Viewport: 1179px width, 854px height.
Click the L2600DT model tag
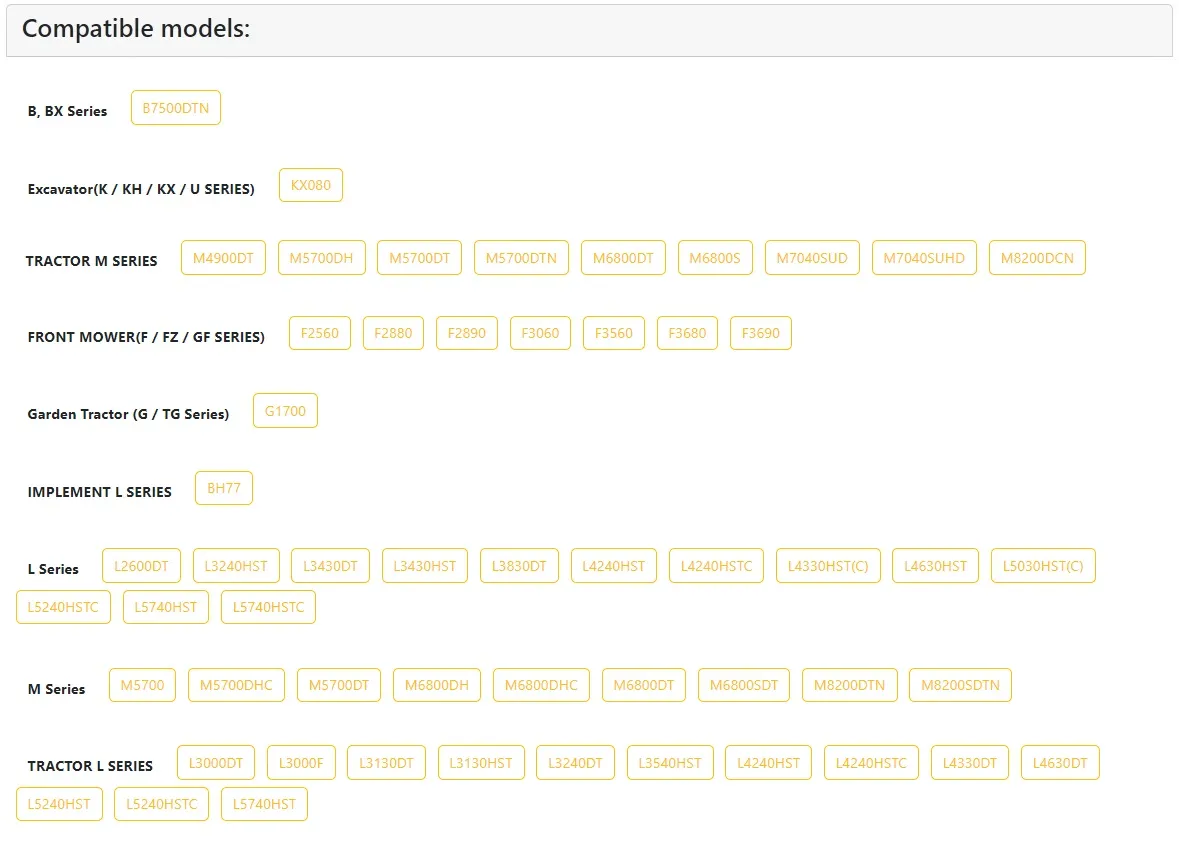pyautogui.click(x=141, y=566)
